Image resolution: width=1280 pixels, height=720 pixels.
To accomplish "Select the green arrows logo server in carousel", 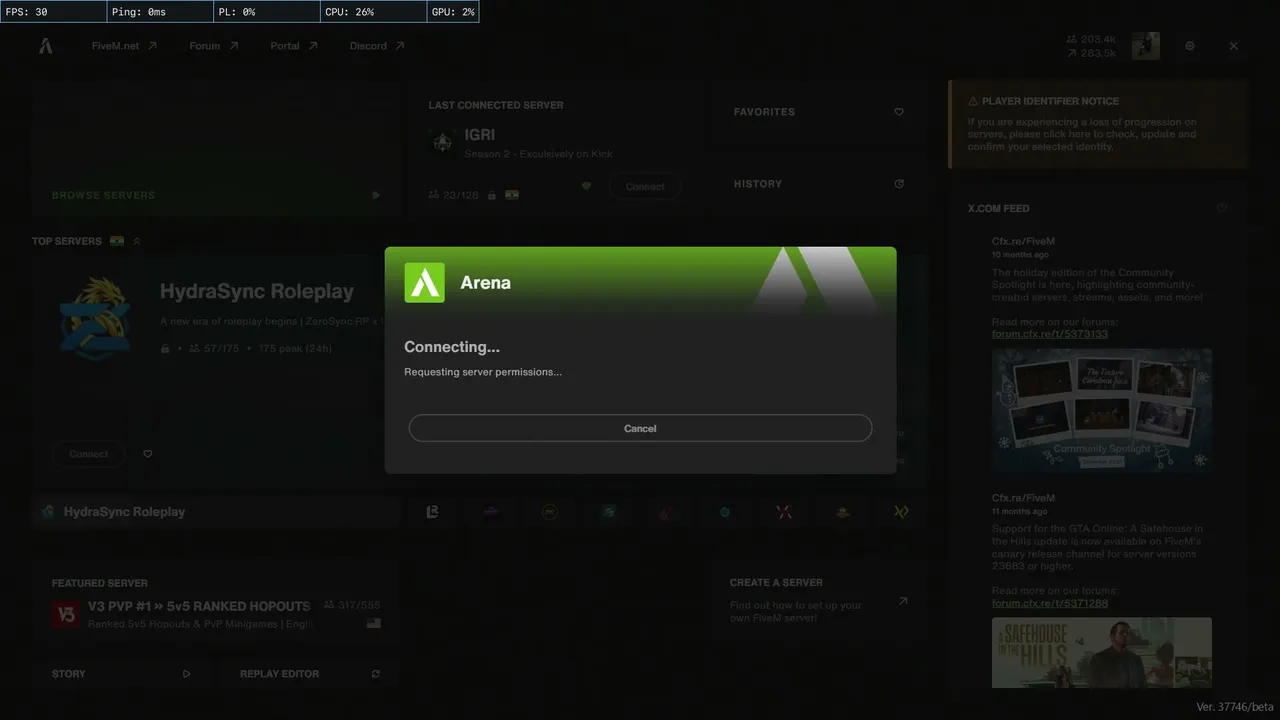I will [901, 512].
